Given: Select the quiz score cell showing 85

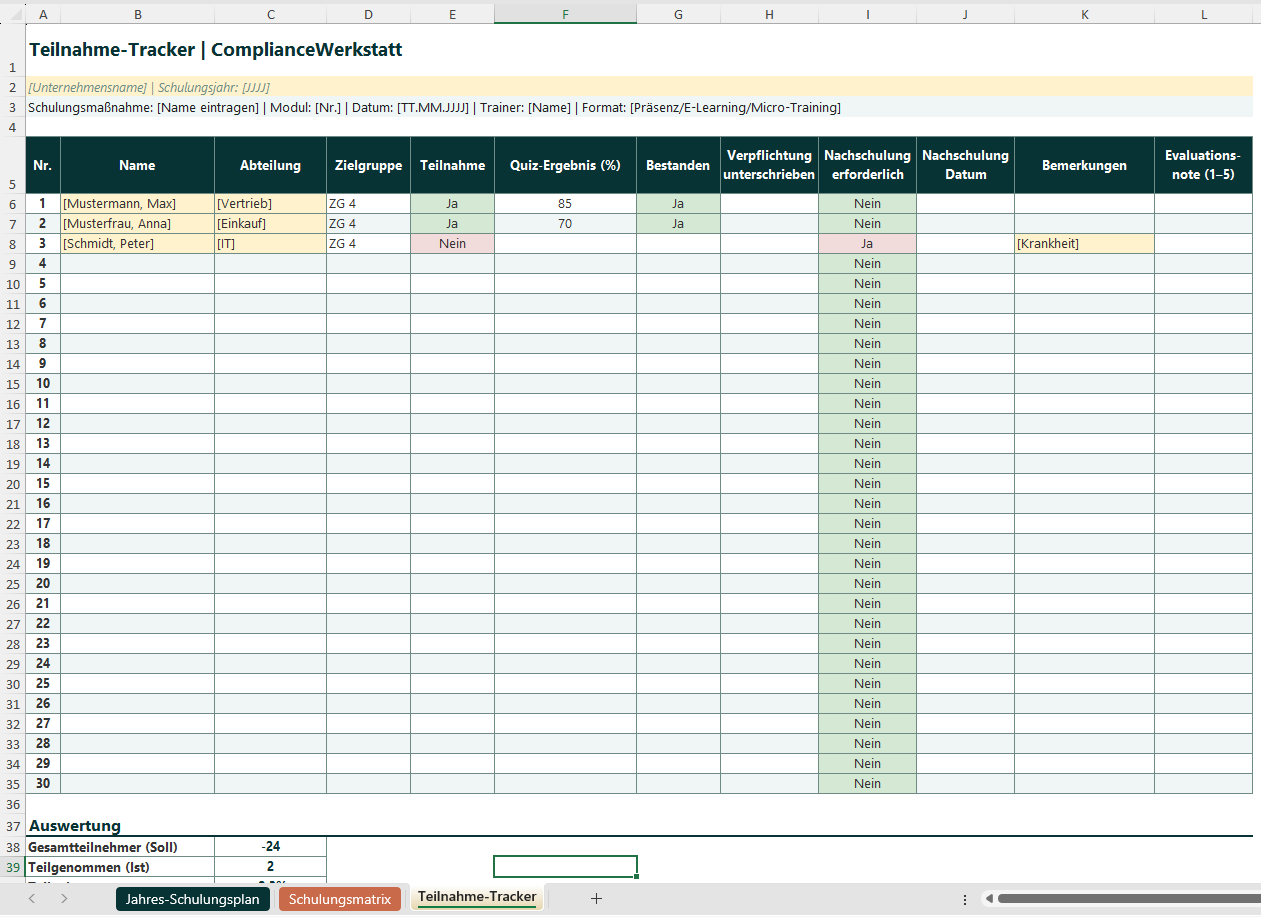Looking at the screenshot, I should click(565, 203).
